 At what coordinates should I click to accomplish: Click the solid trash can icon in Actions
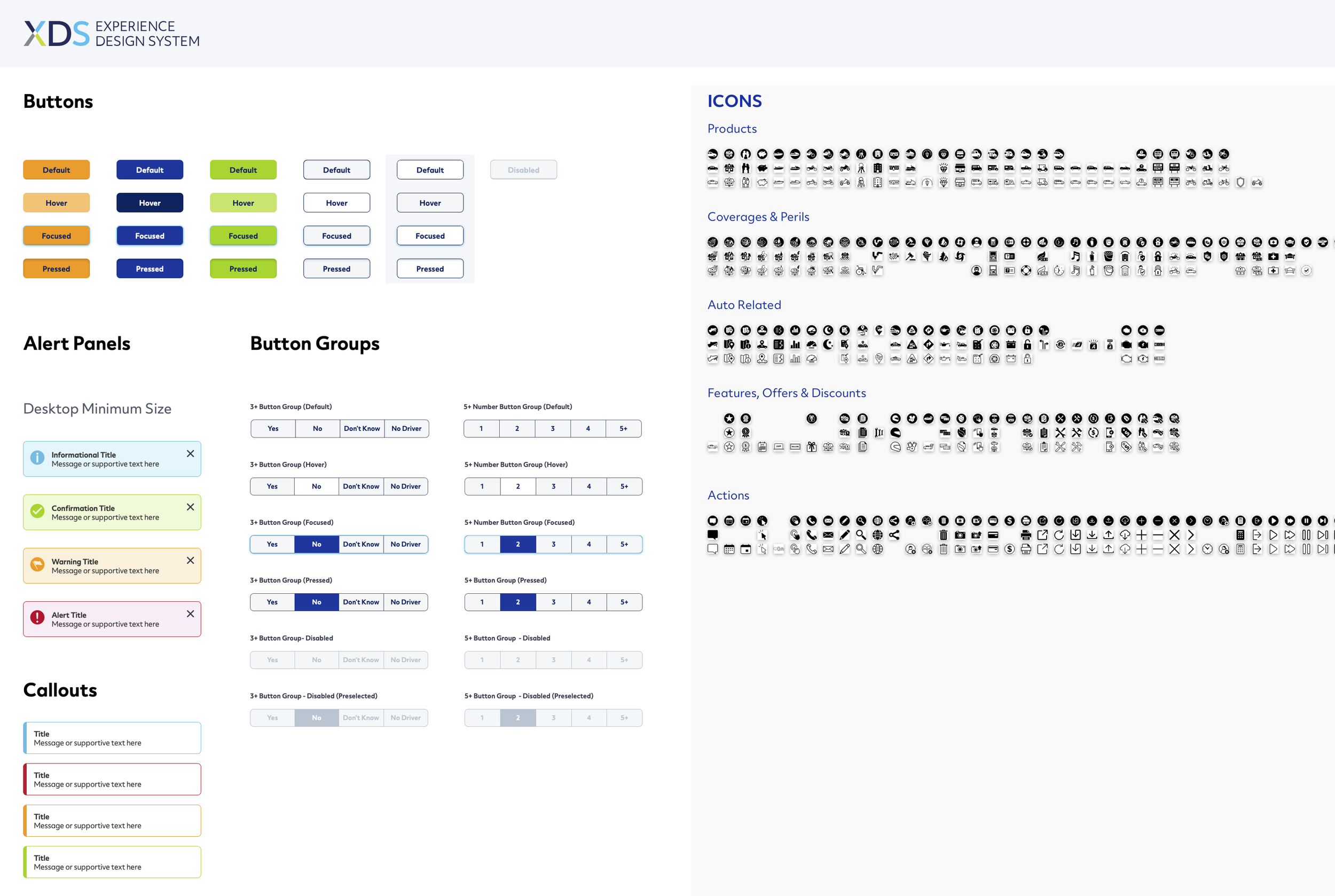pyautogui.click(x=944, y=535)
